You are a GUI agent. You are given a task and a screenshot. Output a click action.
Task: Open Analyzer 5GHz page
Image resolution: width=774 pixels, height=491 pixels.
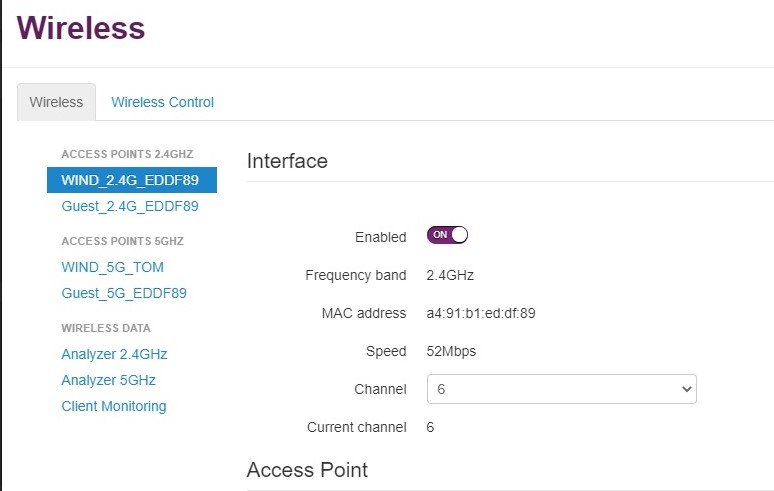pyautogui.click(x=109, y=380)
